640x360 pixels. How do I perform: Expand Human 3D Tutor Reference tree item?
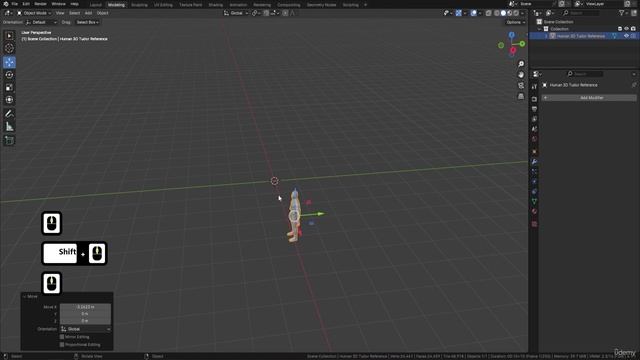coord(546,36)
